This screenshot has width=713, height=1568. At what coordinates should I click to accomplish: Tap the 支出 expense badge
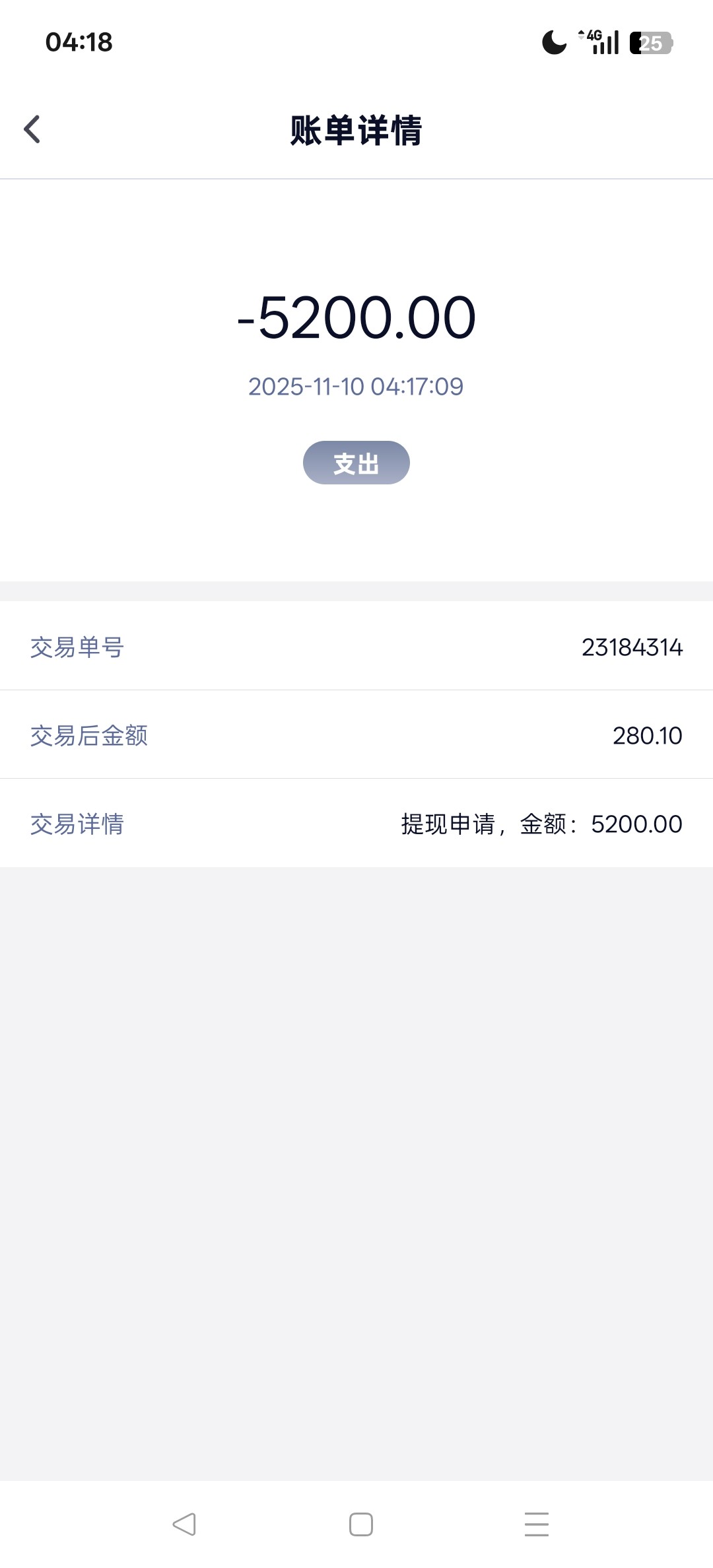coord(356,463)
